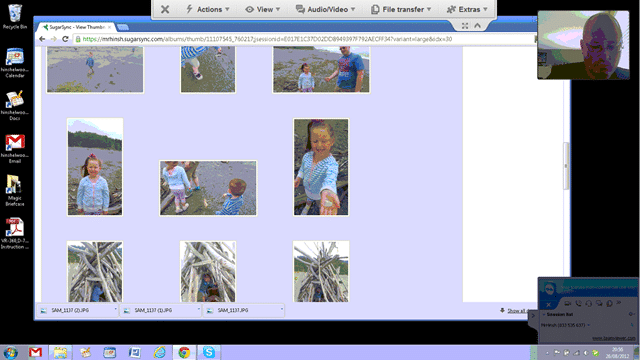Go back to previous page in browser
640x360 pixels.
(42, 39)
